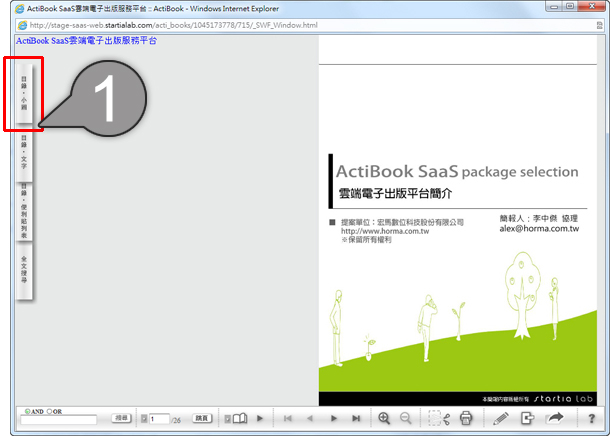Click the total pages text /26
The image size is (610, 436).
(x=176, y=420)
